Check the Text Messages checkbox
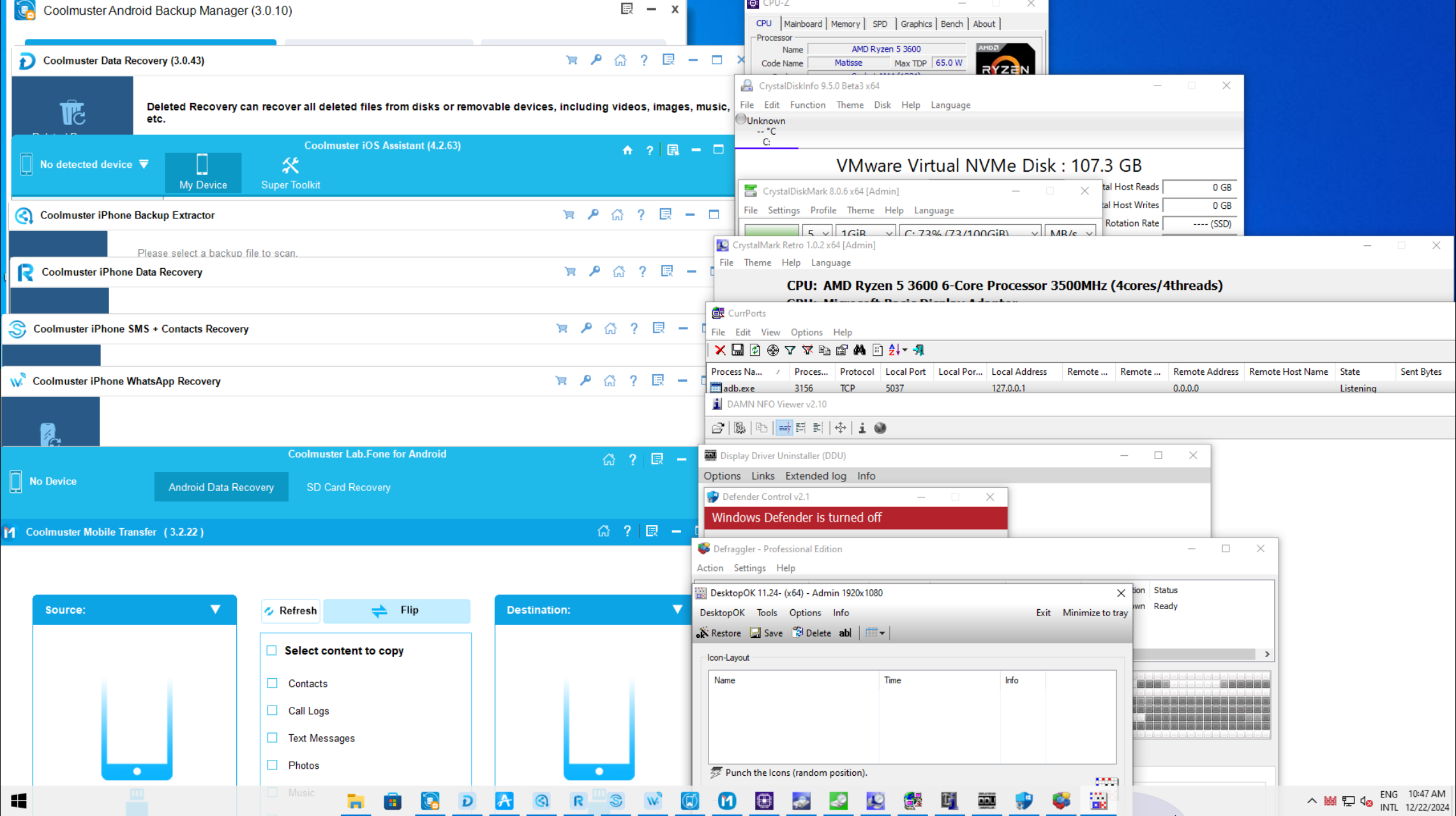The image size is (1456, 816). pyautogui.click(x=273, y=737)
